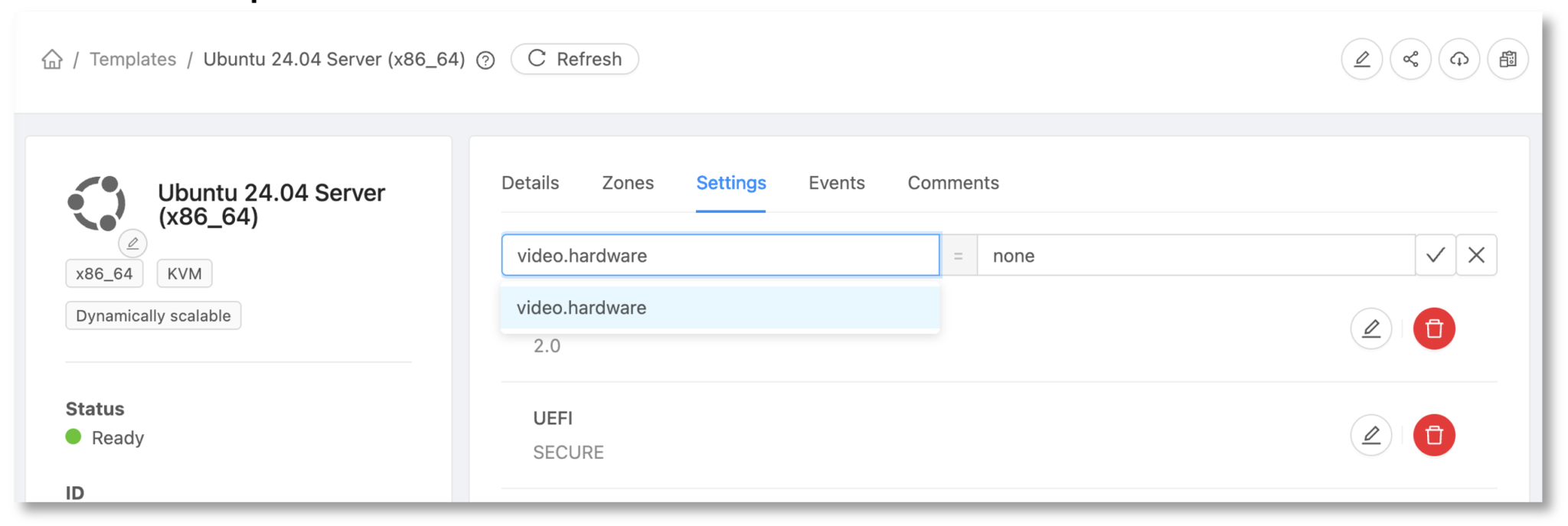Click the Ready status text
1568x526 pixels.
point(118,438)
